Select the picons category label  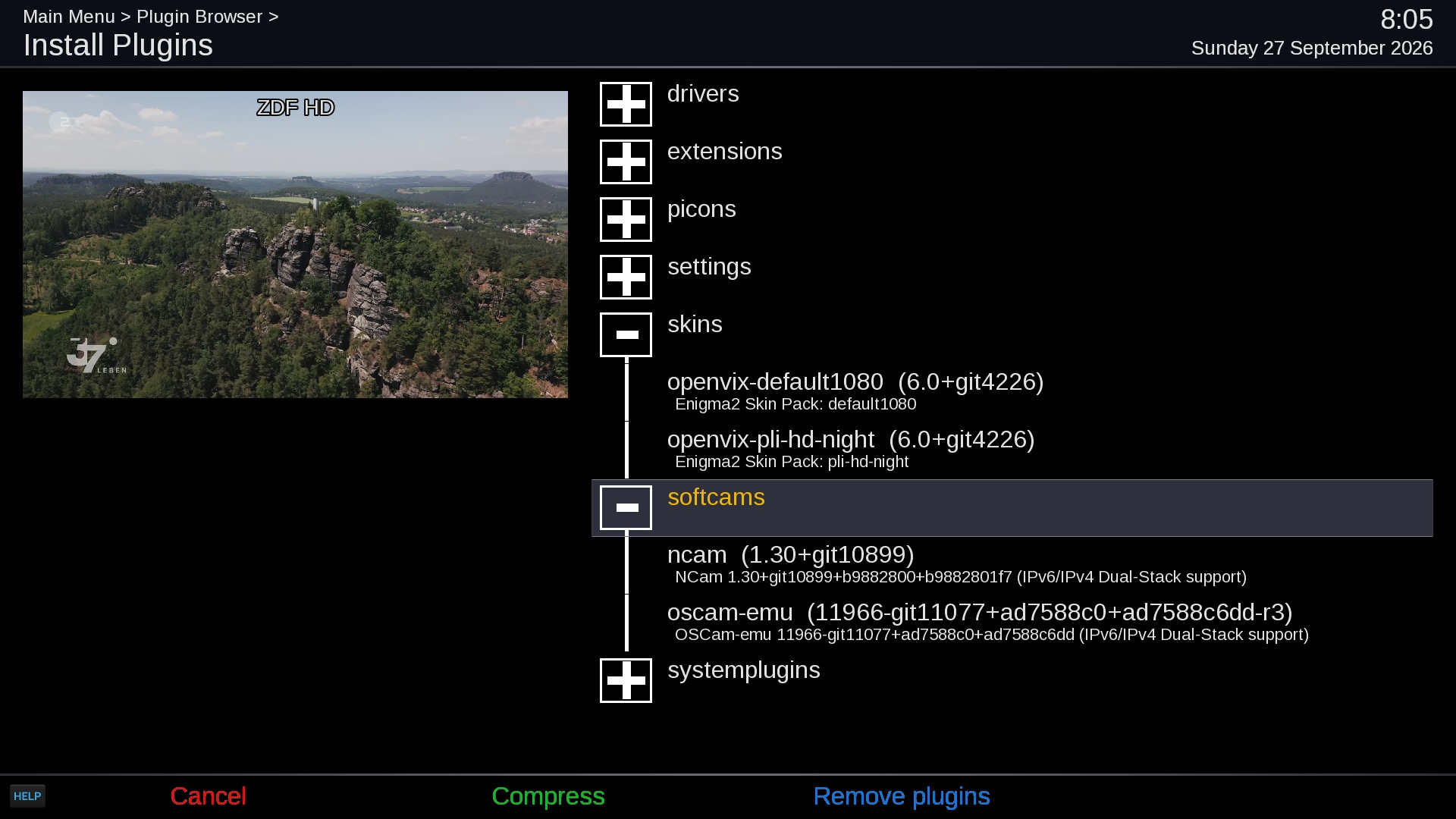click(x=701, y=210)
